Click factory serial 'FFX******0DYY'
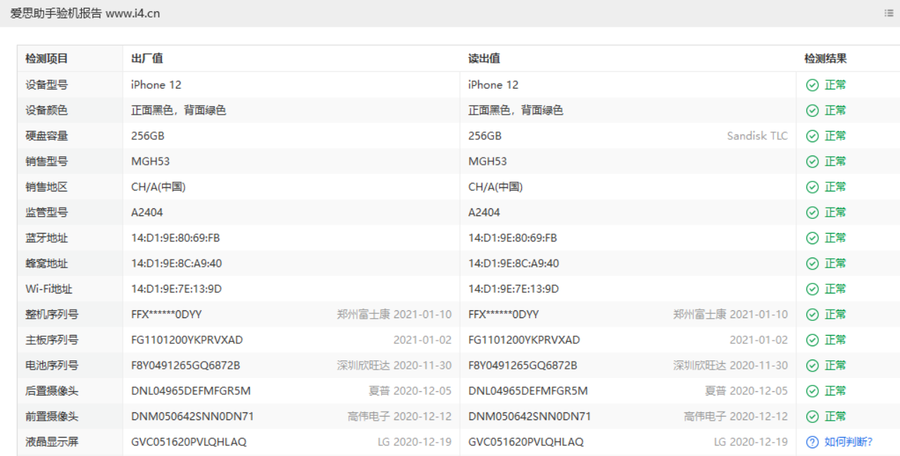900x456 pixels. click(166, 315)
